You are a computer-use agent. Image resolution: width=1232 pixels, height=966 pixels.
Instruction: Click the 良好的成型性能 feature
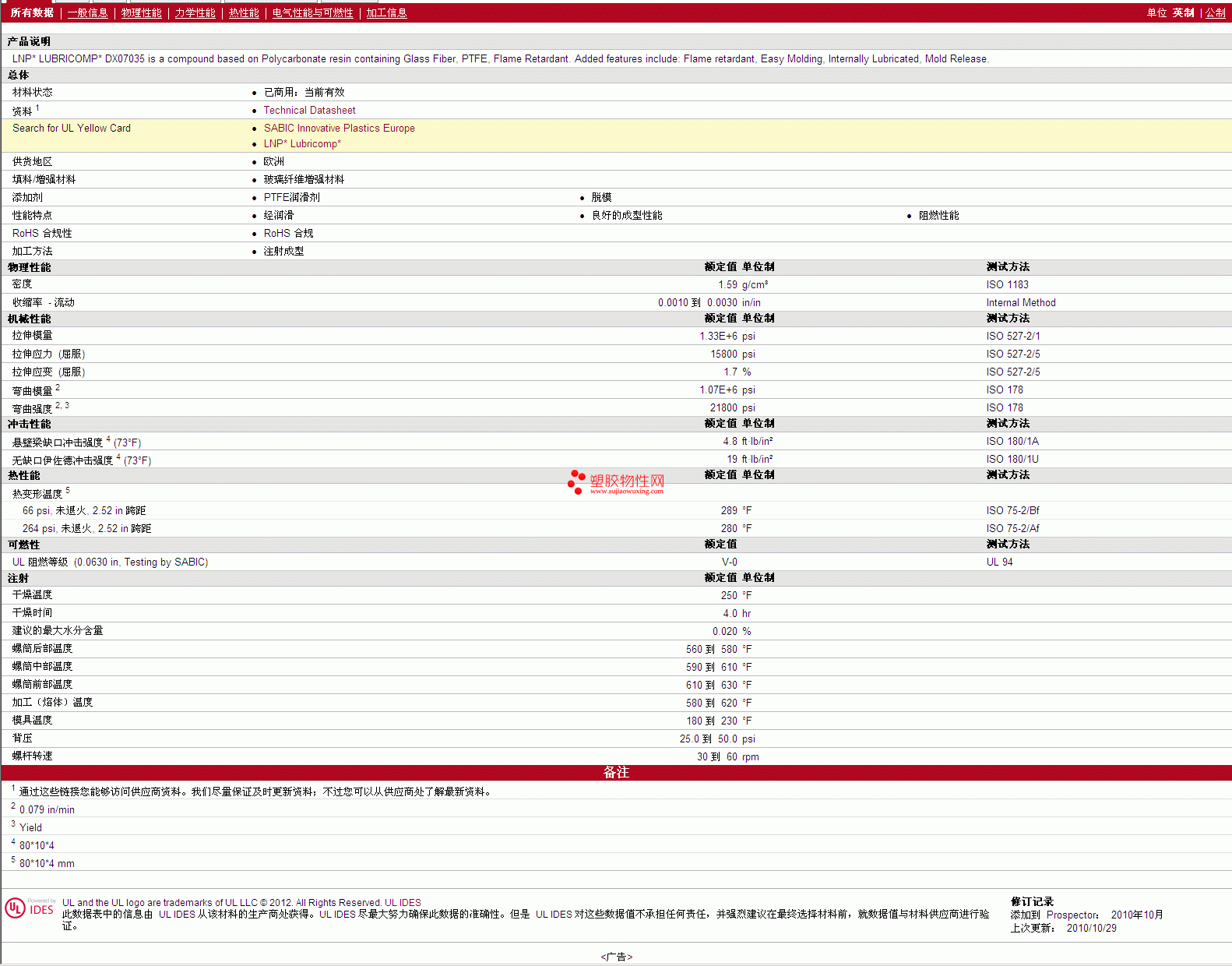pyautogui.click(x=627, y=216)
